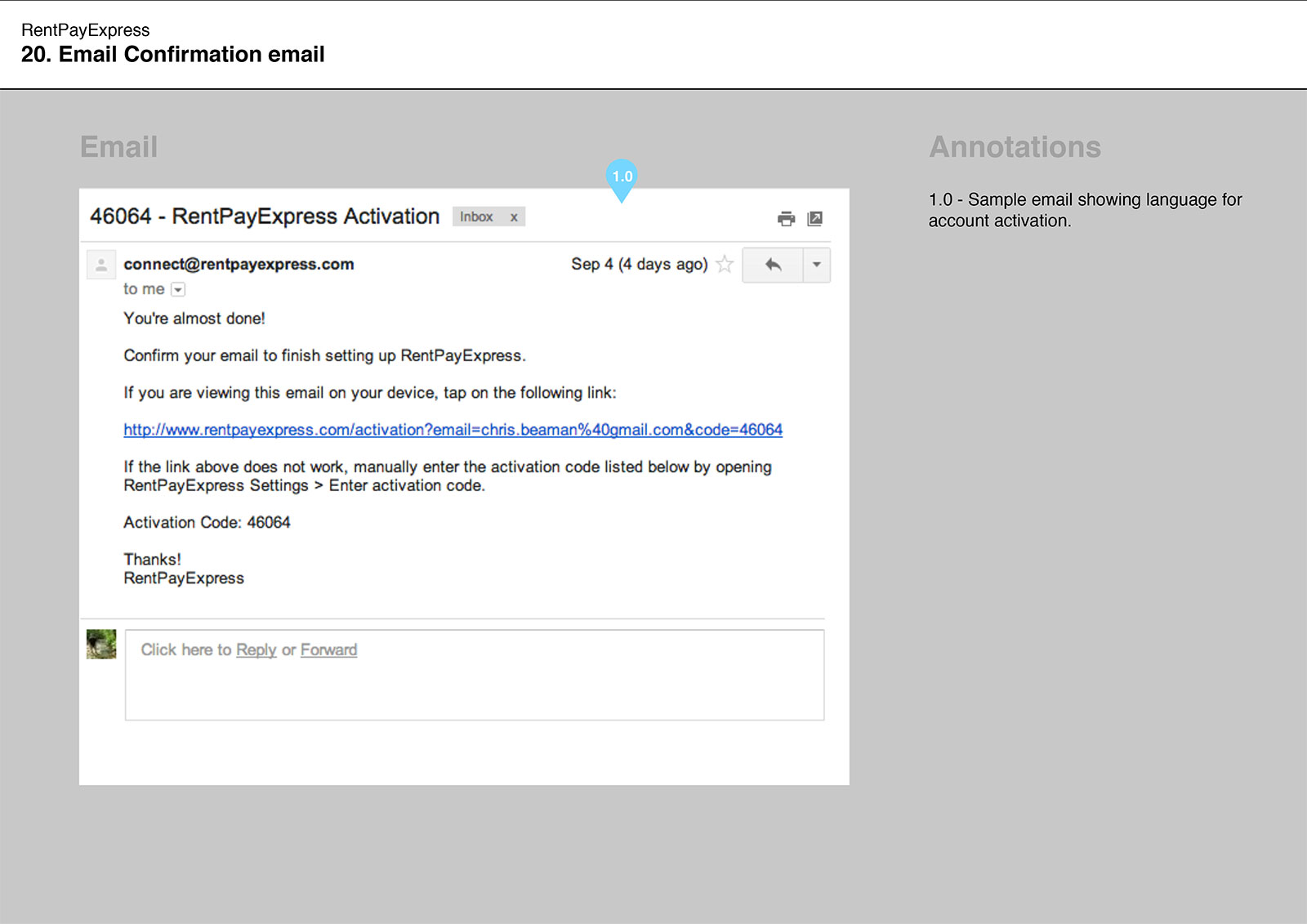
Task: Click the 'If you are viewing this email' line
Action: [370, 393]
